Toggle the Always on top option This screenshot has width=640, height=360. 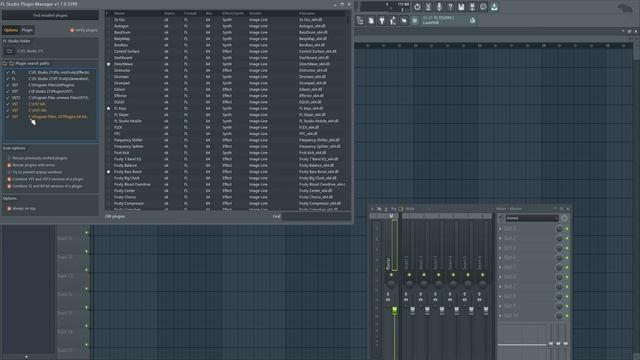(9, 208)
